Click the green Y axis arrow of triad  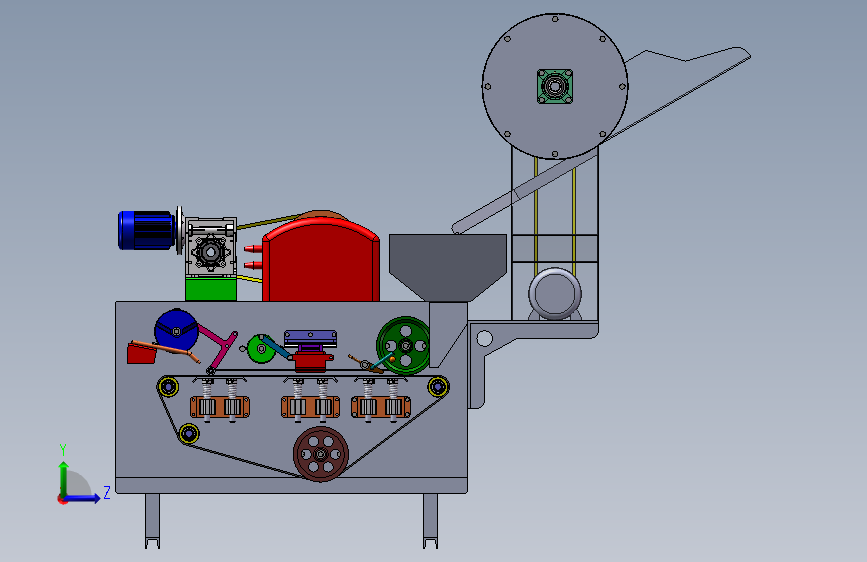pos(64,478)
